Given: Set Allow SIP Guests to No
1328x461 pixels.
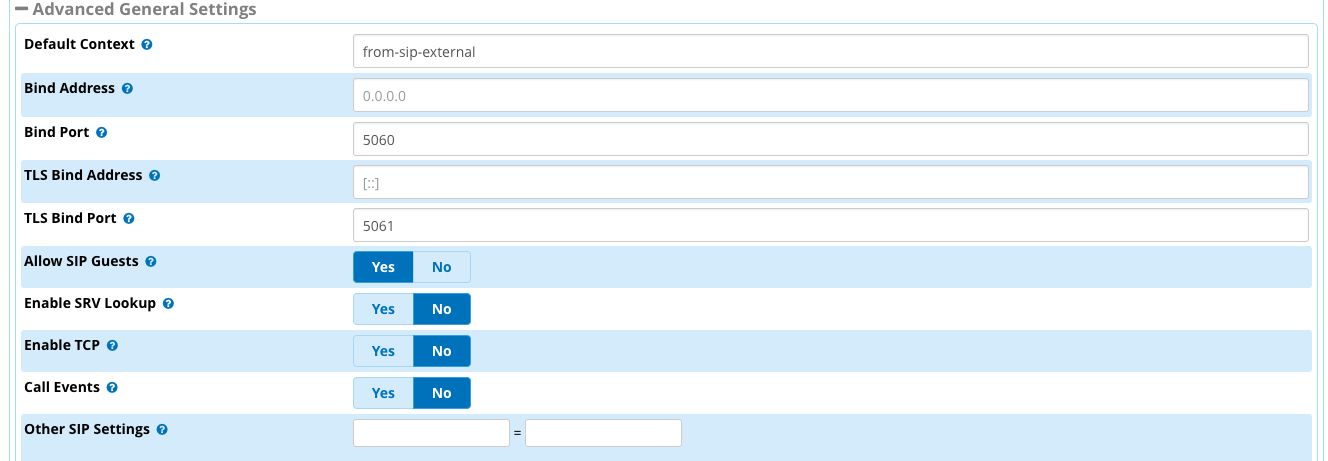Looking at the screenshot, I should [x=441, y=267].
